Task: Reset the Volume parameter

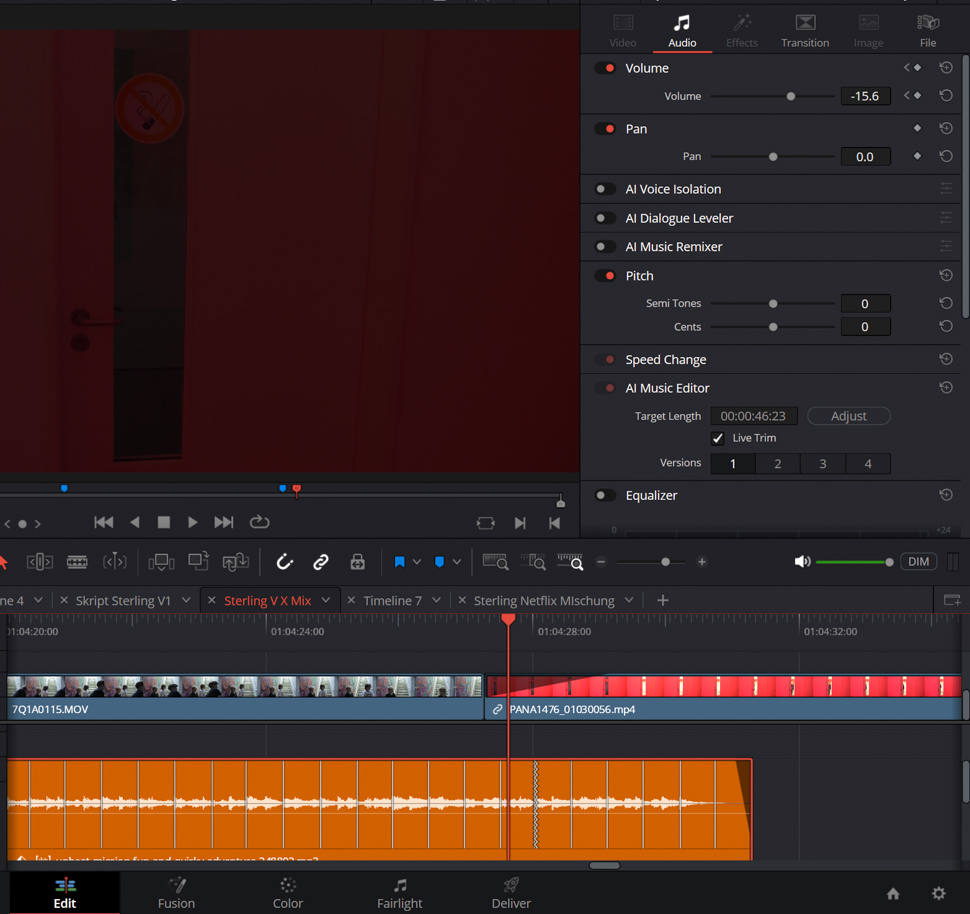Action: (945, 96)
